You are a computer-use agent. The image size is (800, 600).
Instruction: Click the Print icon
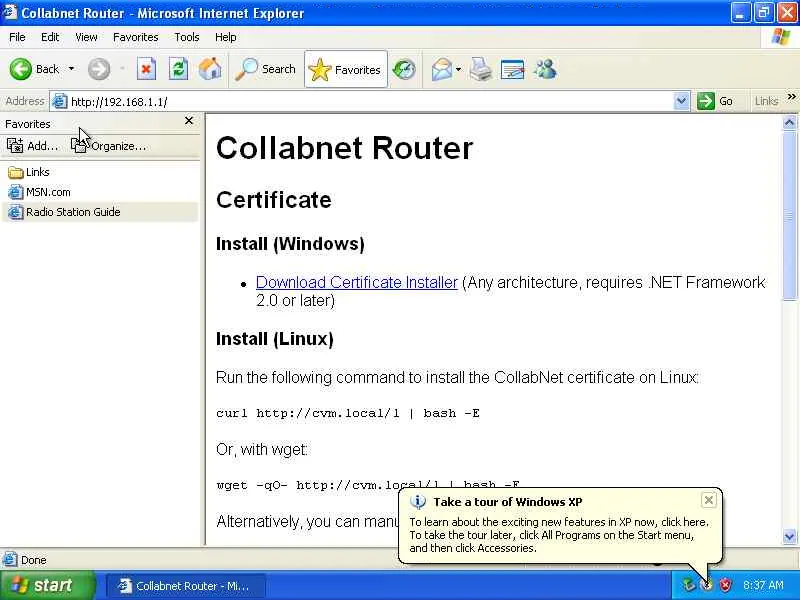click(x=481, y=69)
